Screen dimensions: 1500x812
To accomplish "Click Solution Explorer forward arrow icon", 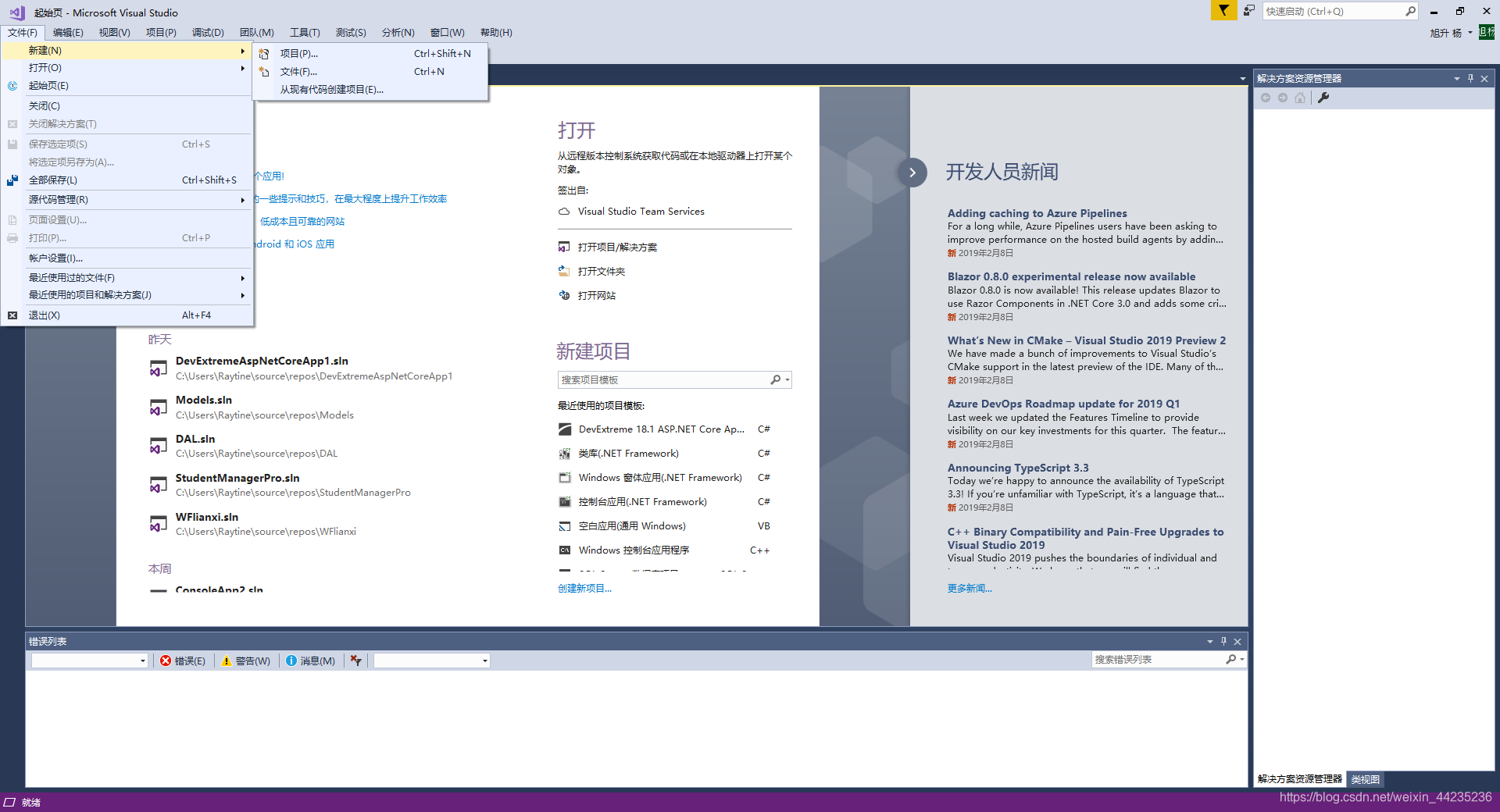I will point(1283,98).
